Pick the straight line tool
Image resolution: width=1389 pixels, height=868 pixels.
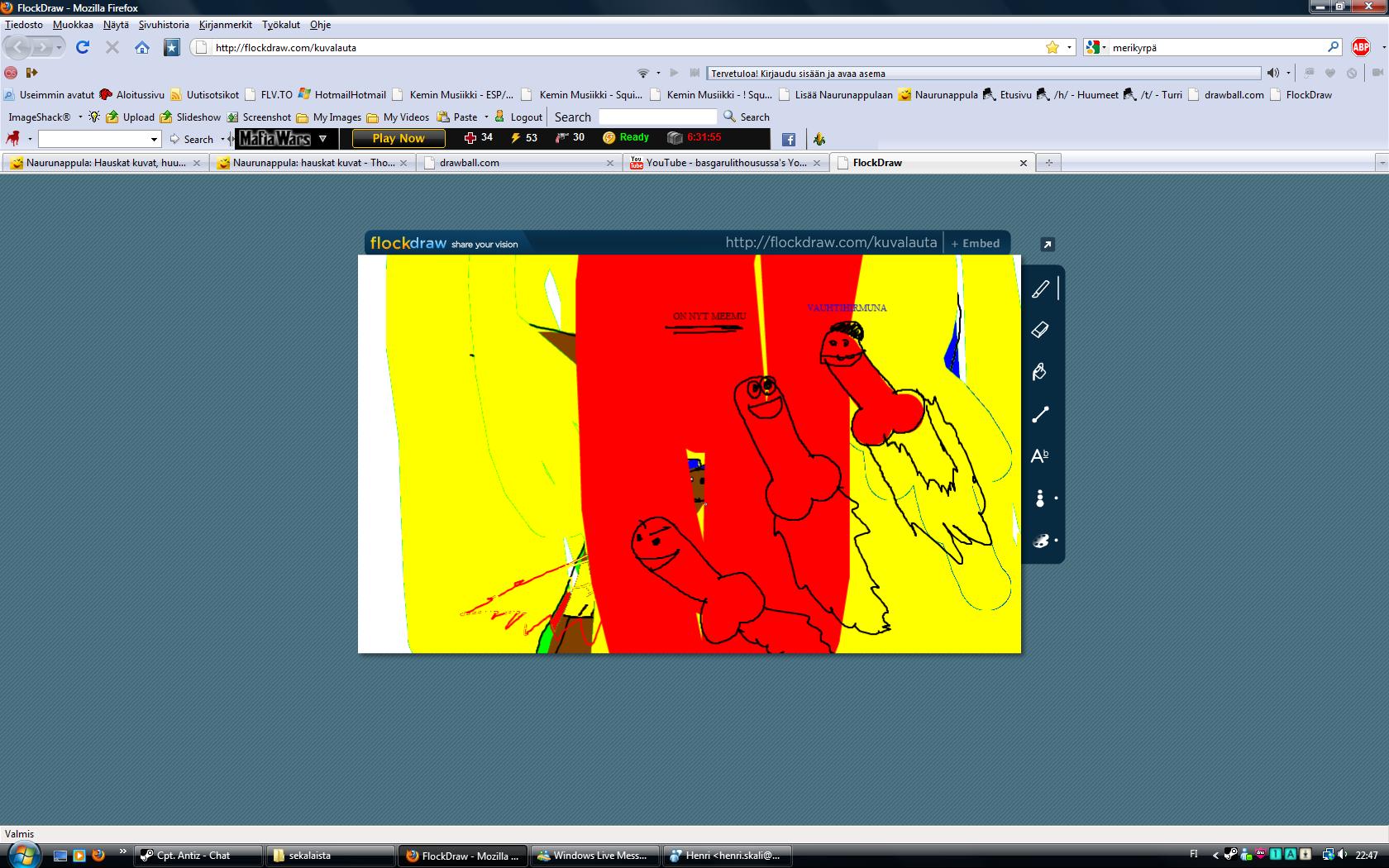click(x=1040, y=414)
